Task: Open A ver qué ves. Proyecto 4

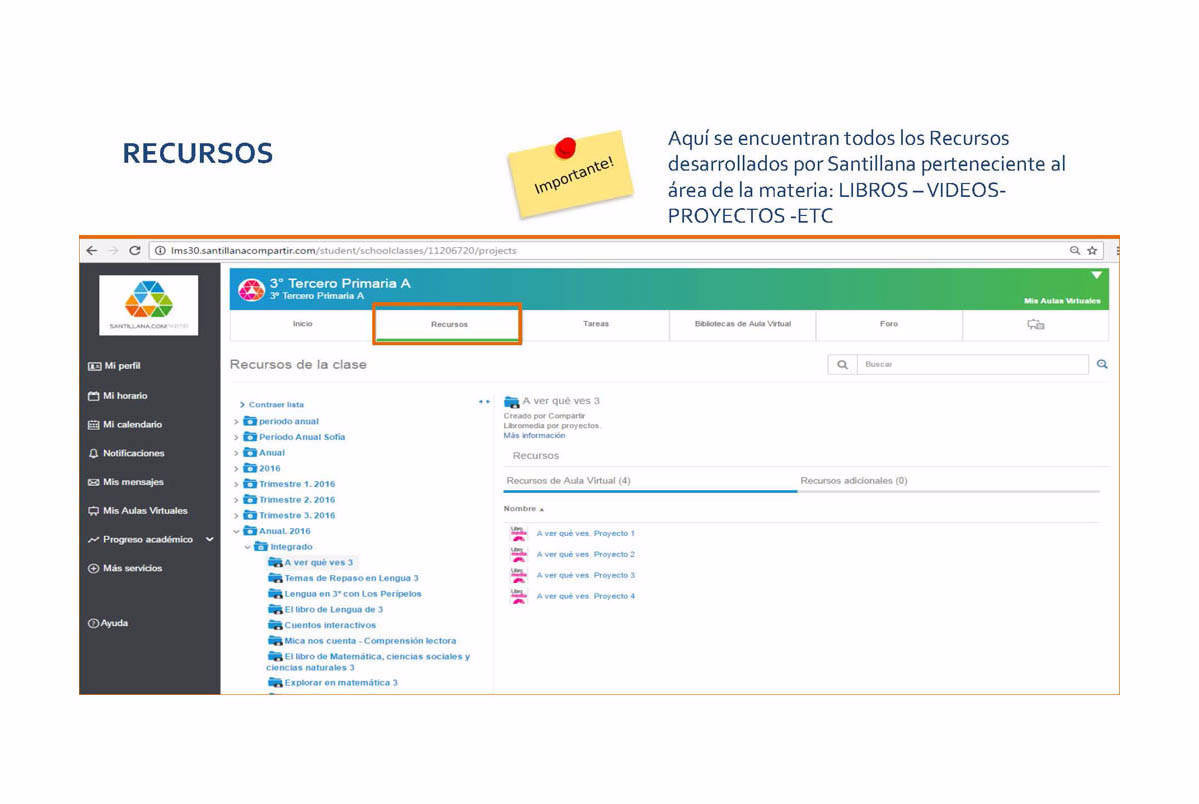Action: tap(586, 596)
